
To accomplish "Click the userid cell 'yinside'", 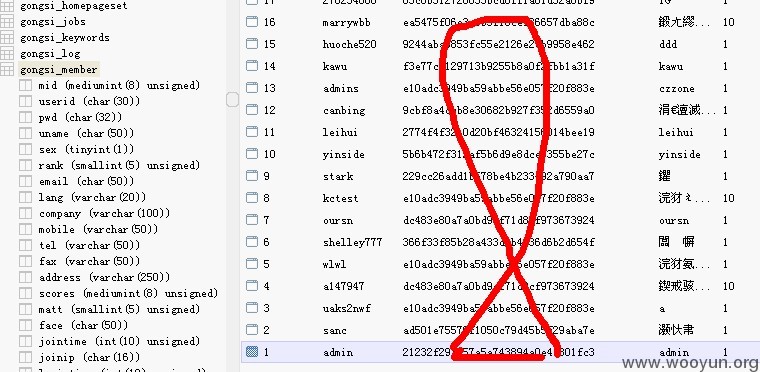I will click(344, 155).
